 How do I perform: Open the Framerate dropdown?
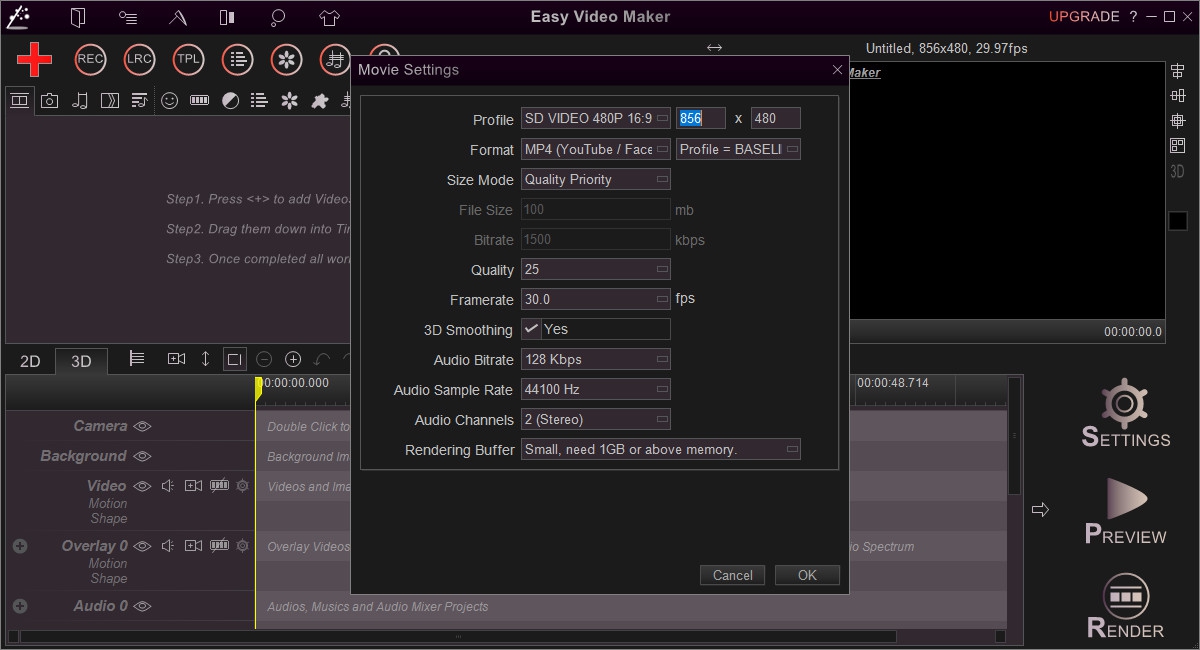(596, 299)
